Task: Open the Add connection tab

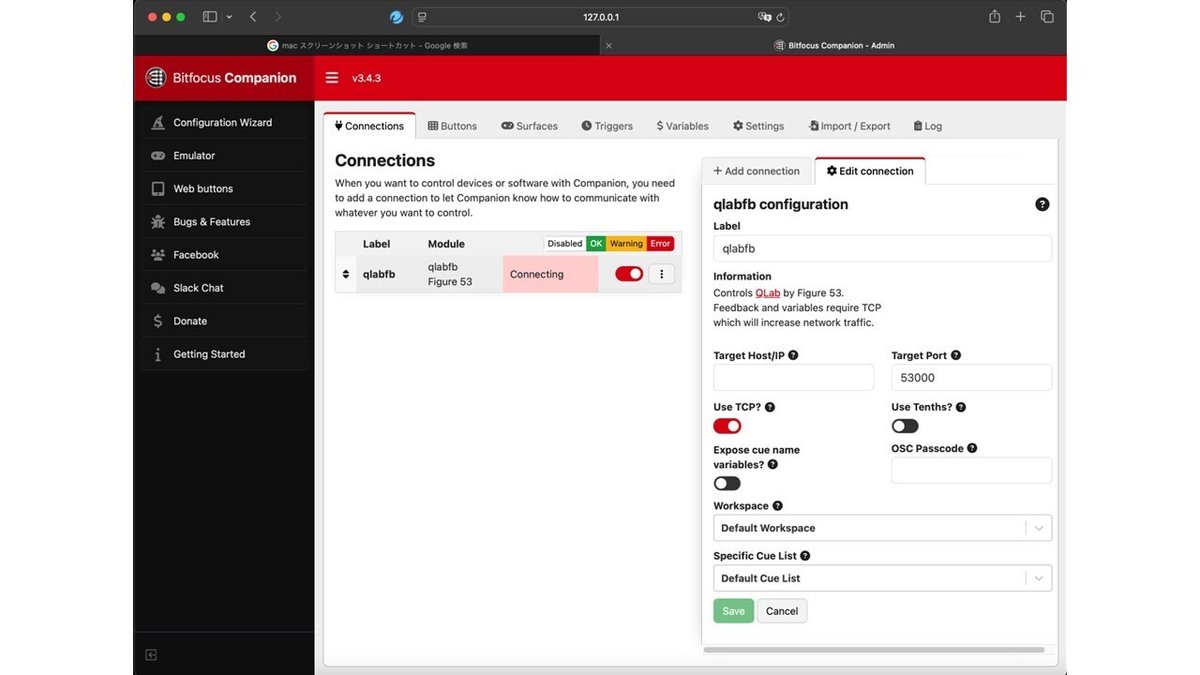Action: tap(756, 171)
